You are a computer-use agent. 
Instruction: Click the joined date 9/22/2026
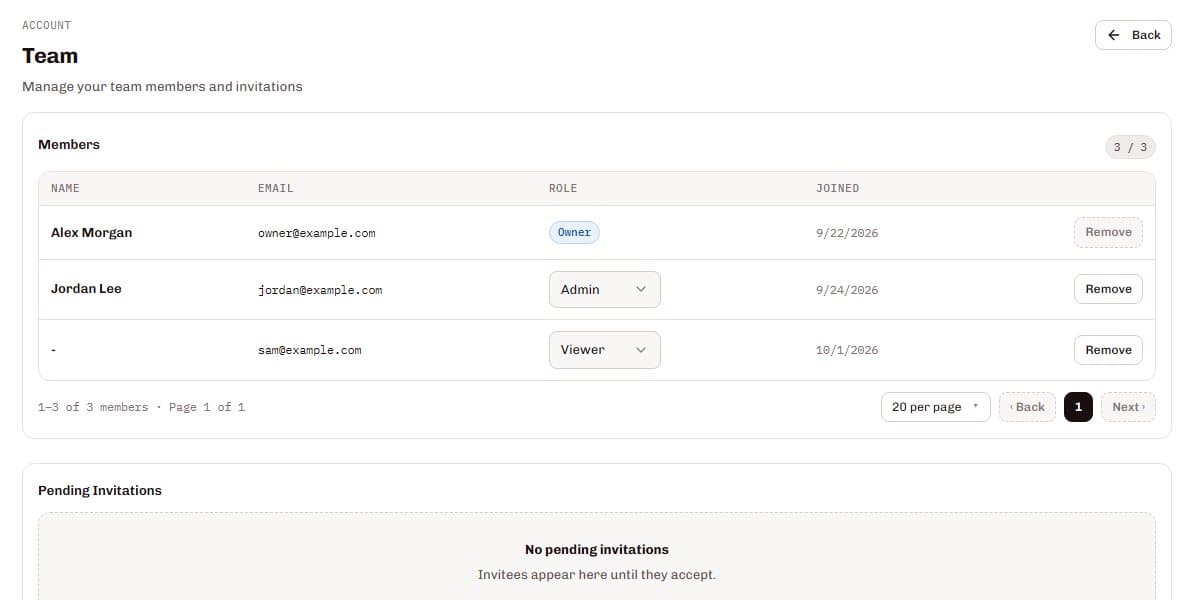(x=847, y=233)
